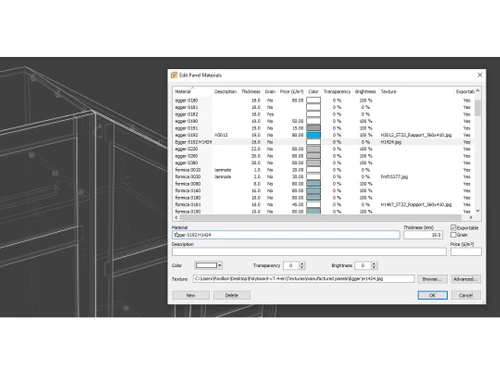The width and height of the screenshot is (500, 375).
Task: Select the egger 0181 row
Action: tap(323, 107)
